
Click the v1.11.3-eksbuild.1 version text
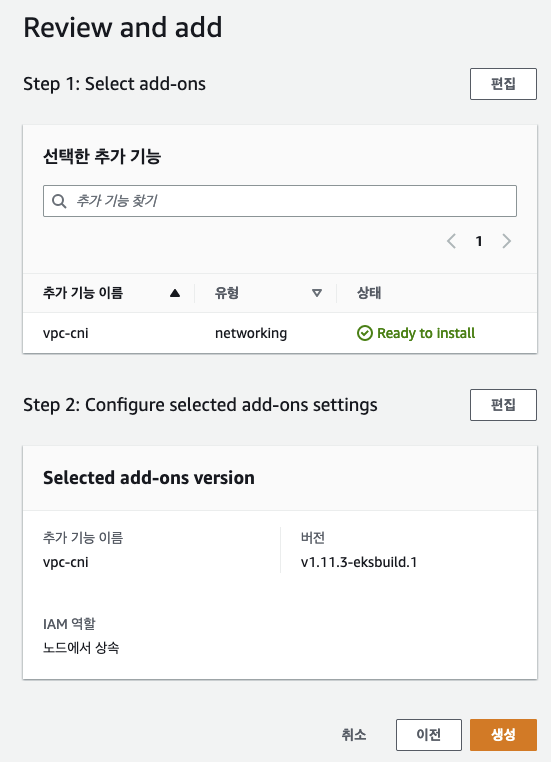coord(359,562)
